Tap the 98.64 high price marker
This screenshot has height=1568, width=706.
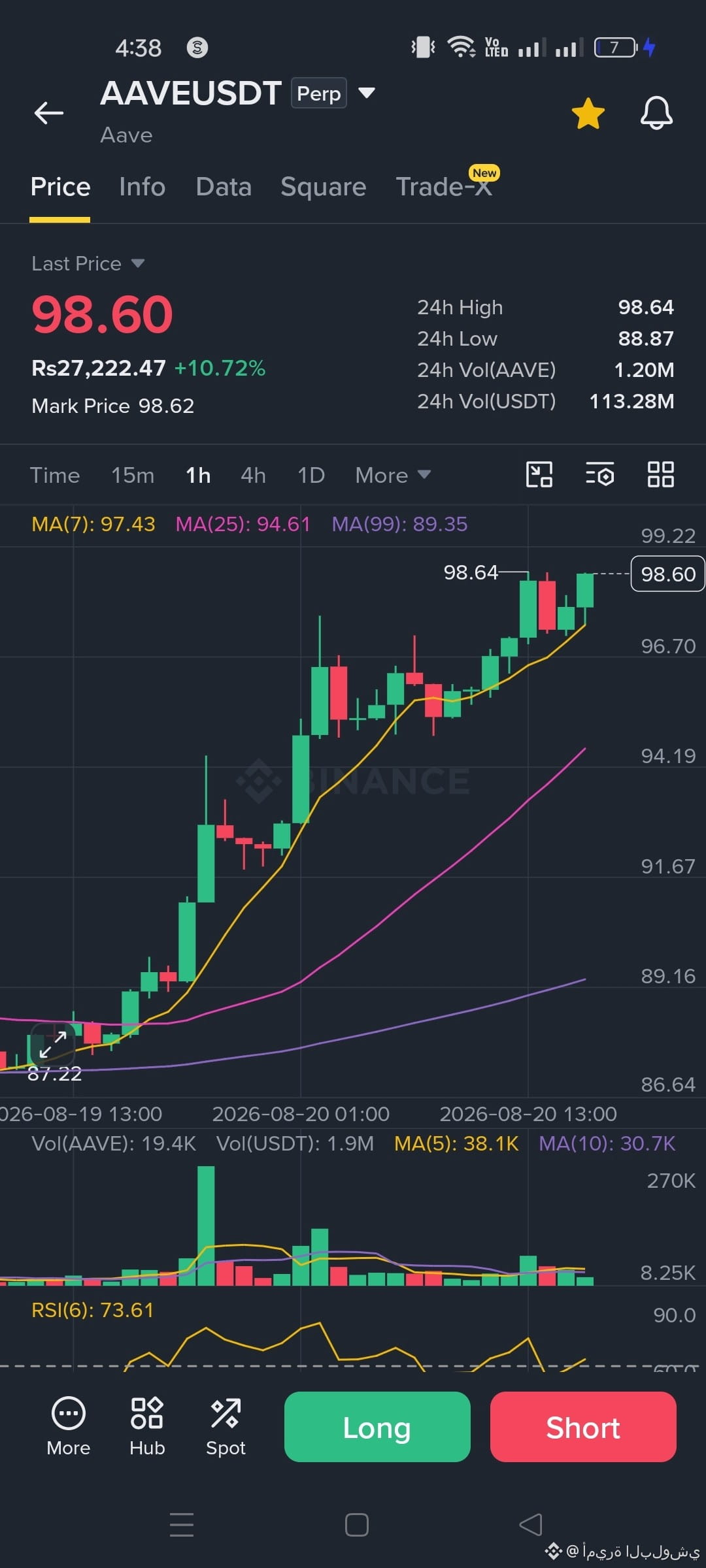(x=471, y=572)
